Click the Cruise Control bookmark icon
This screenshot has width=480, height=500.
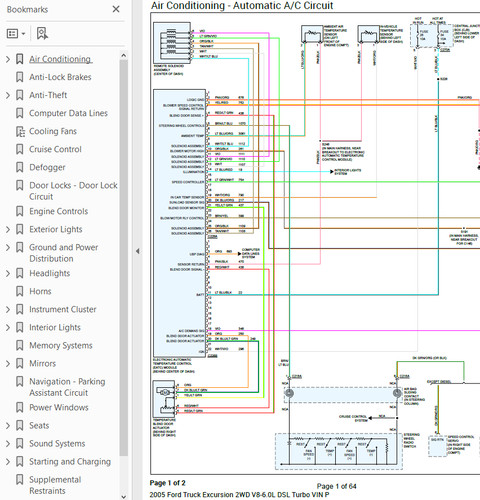20,149
